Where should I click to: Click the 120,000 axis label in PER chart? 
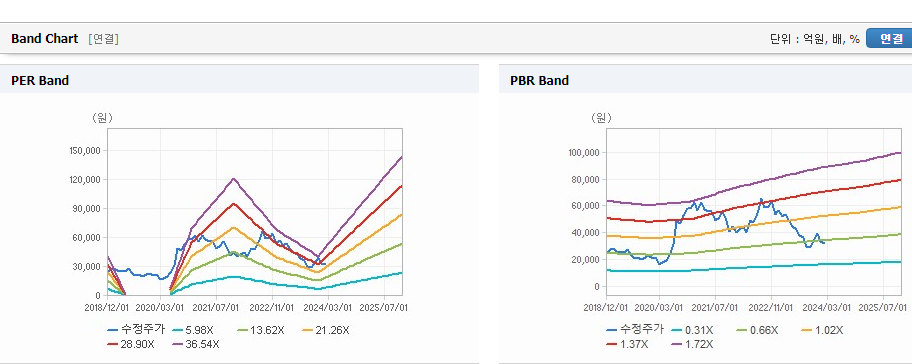point(86,180)
